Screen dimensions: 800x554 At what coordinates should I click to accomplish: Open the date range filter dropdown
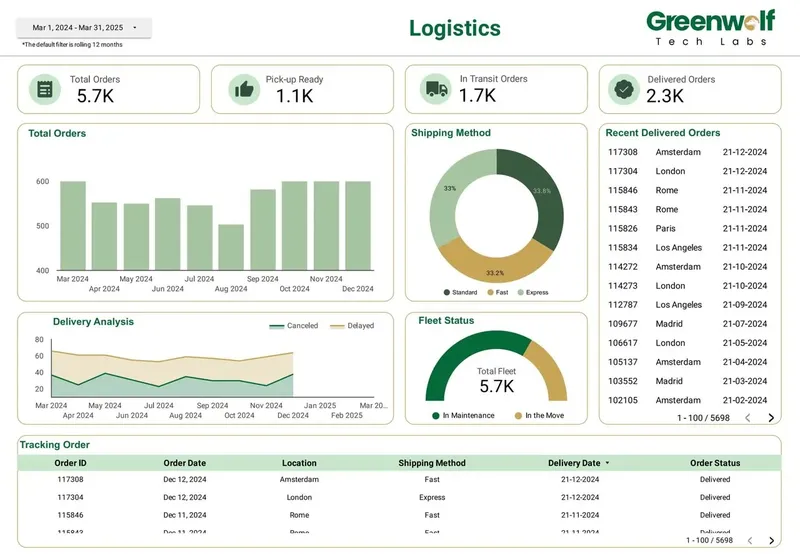point(84,28)
